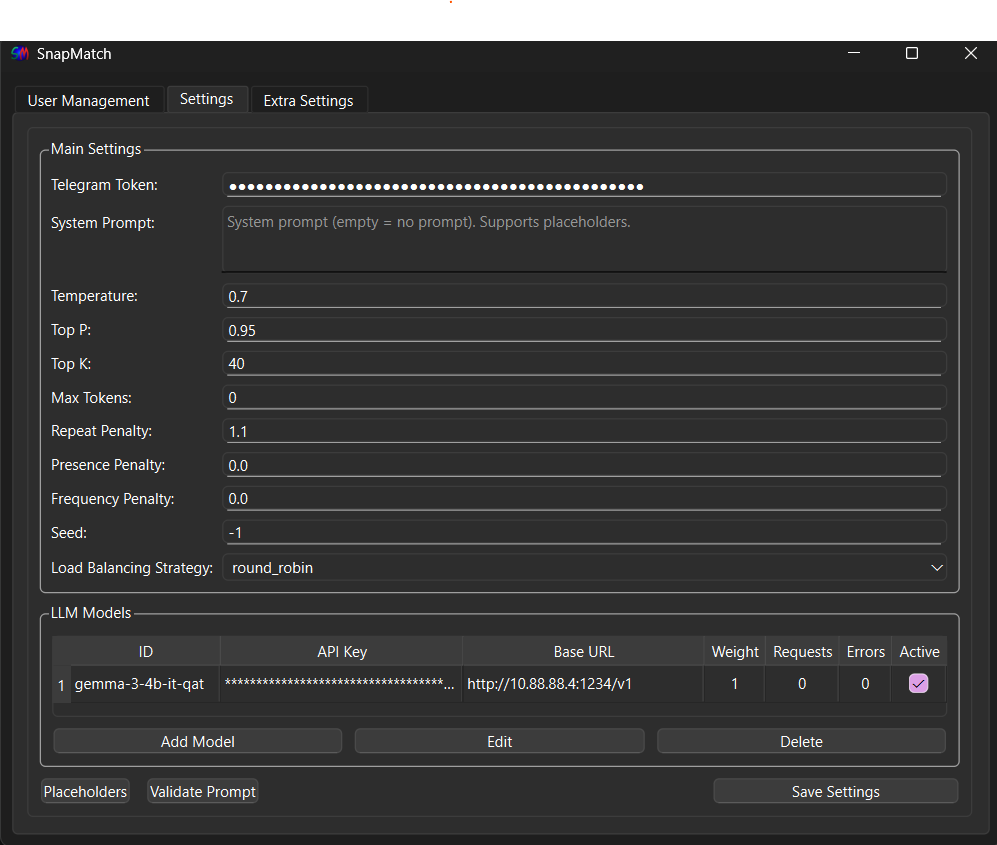Click the Add Model button
Image resolution: width=997 pixels, height=845 pixels.
198,741
